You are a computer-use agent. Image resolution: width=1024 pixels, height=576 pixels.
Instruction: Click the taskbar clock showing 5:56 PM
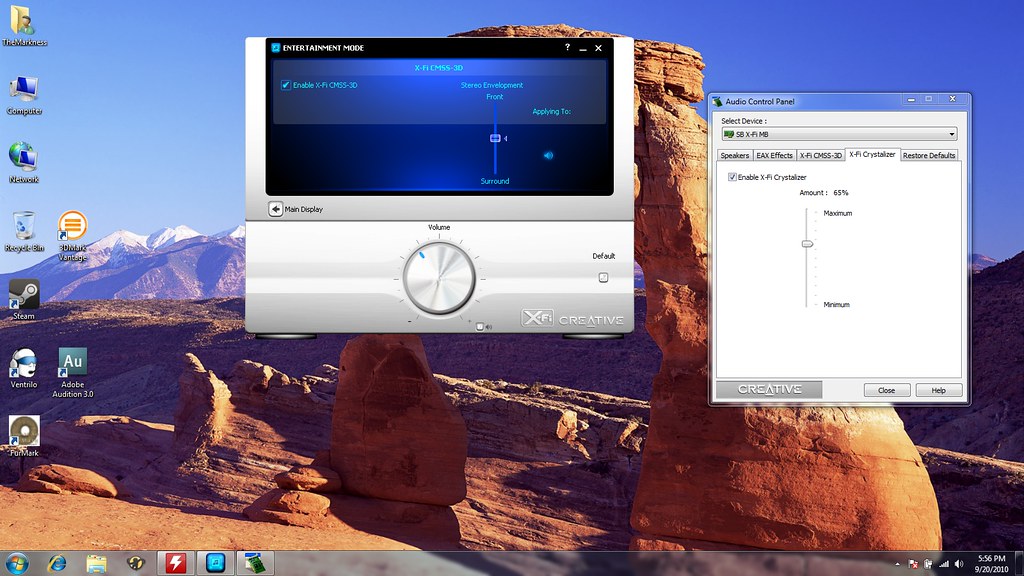pos(991,564)
